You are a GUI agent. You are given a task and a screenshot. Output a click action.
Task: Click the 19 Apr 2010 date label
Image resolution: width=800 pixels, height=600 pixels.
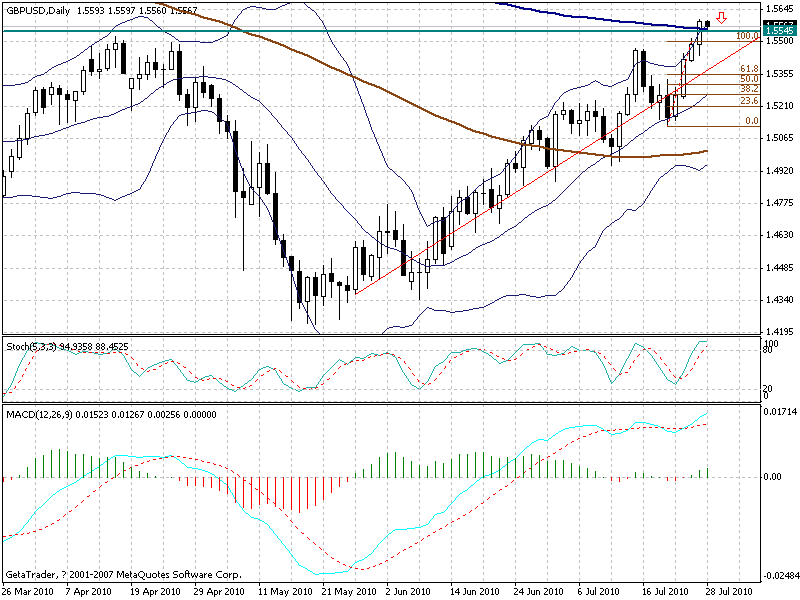pos(155,592)
